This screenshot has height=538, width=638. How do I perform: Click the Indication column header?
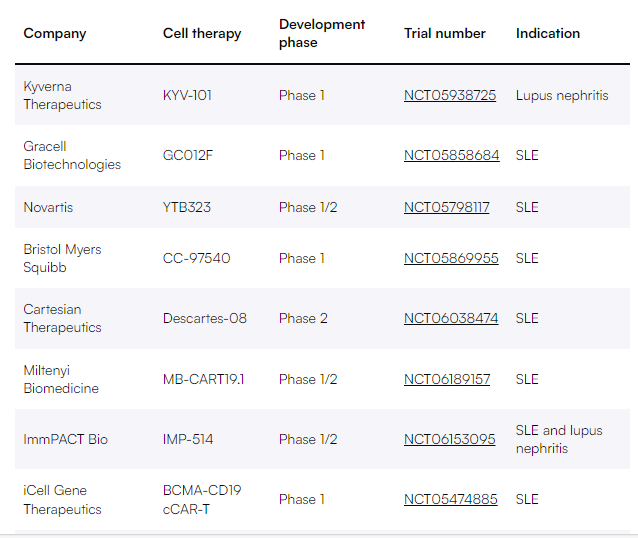(x=548, y=33)
